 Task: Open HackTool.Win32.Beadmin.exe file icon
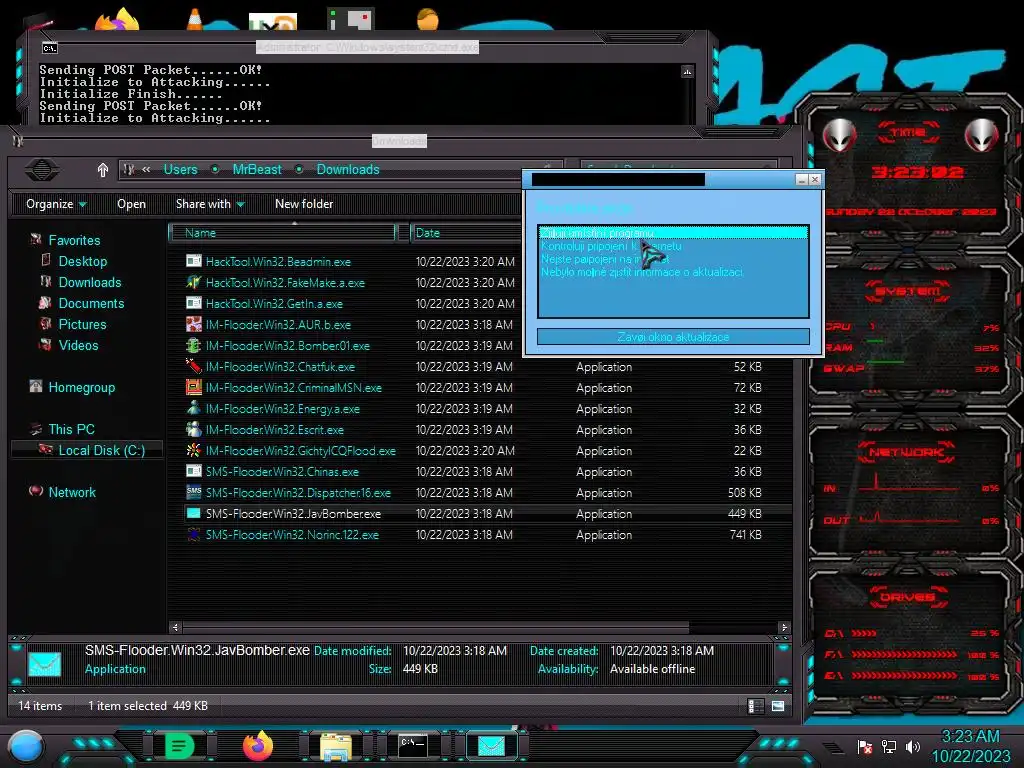click(193, 261)
